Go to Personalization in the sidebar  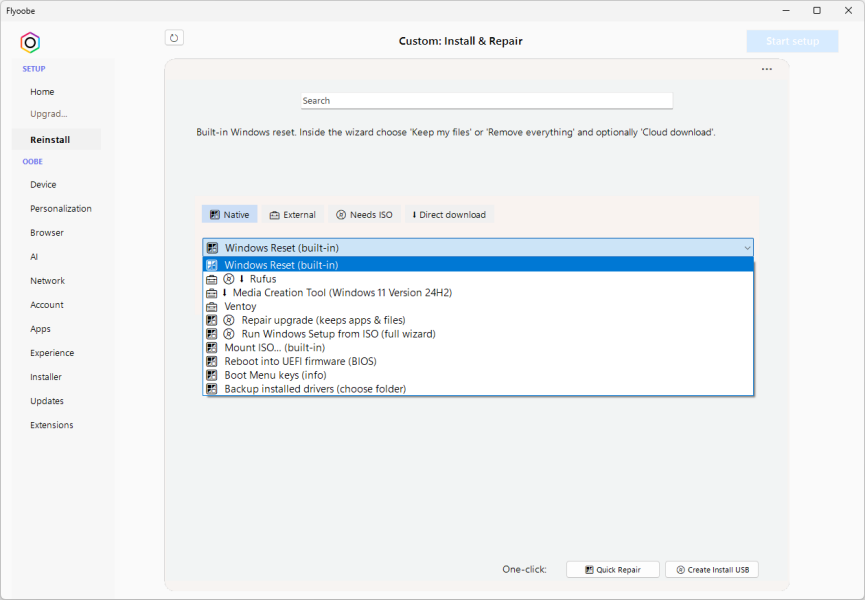[x=60, y=209]
